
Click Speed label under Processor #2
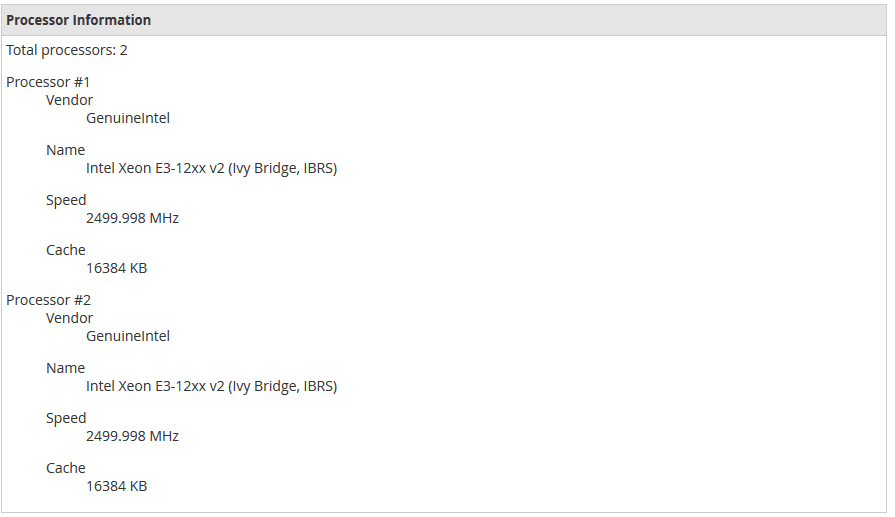(x=66, y=418)
